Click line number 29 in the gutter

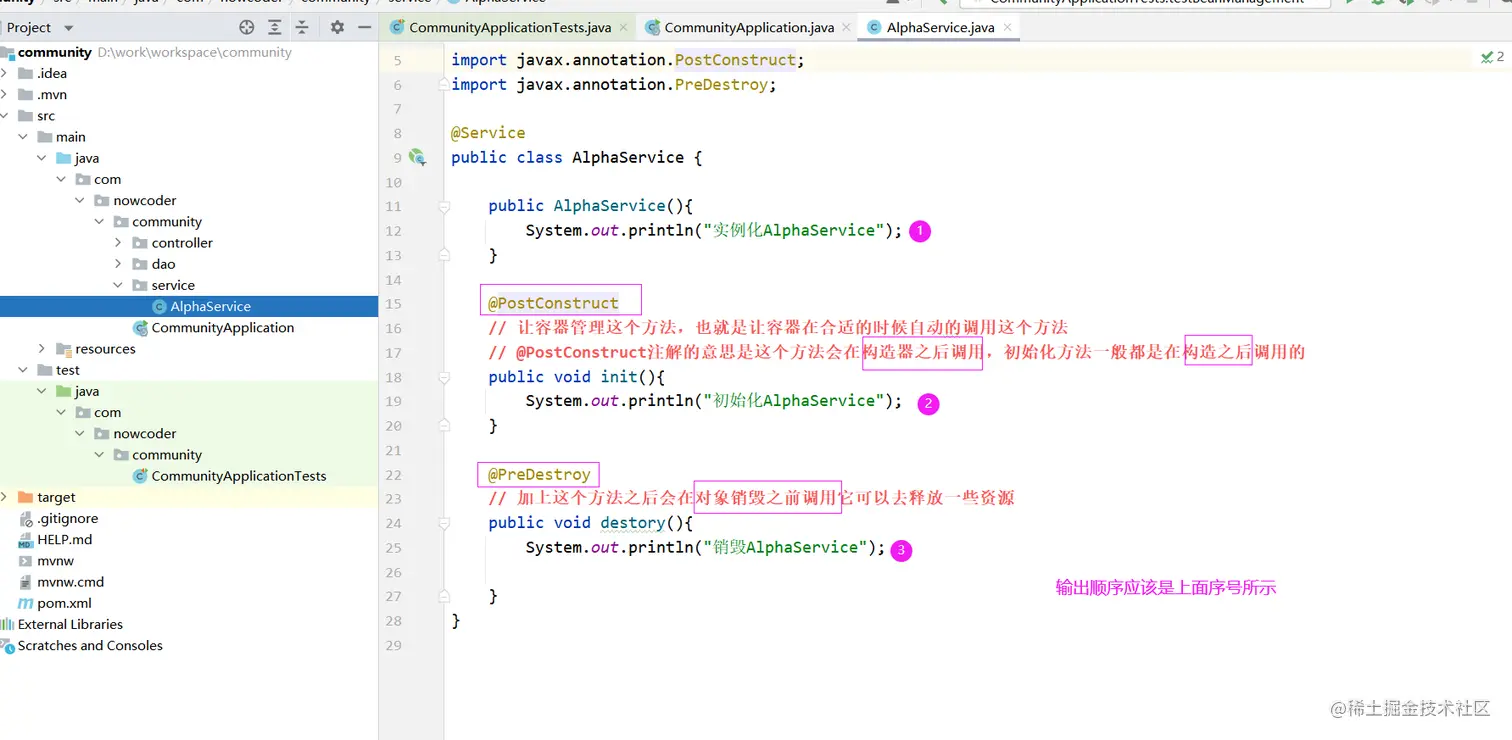[393, 645]
